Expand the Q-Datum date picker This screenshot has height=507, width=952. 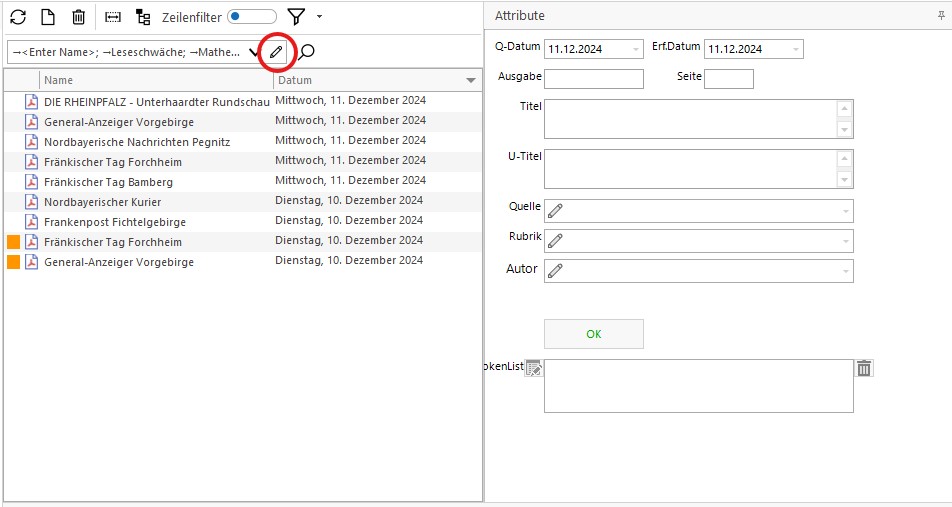(x=636, y=49)
